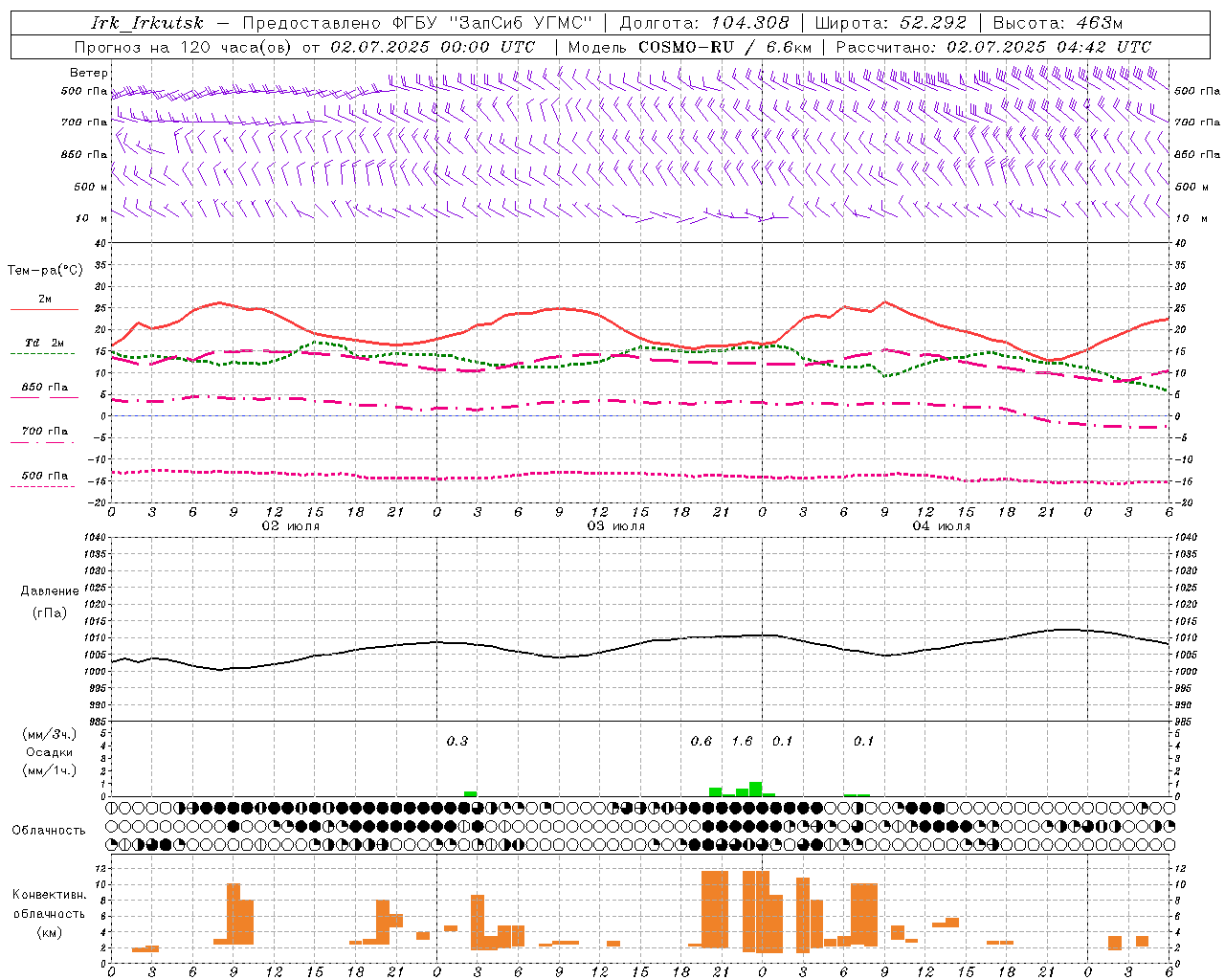
Task: Click the "(км)" unit under convective cloudiness
Action: click(49, 932)
